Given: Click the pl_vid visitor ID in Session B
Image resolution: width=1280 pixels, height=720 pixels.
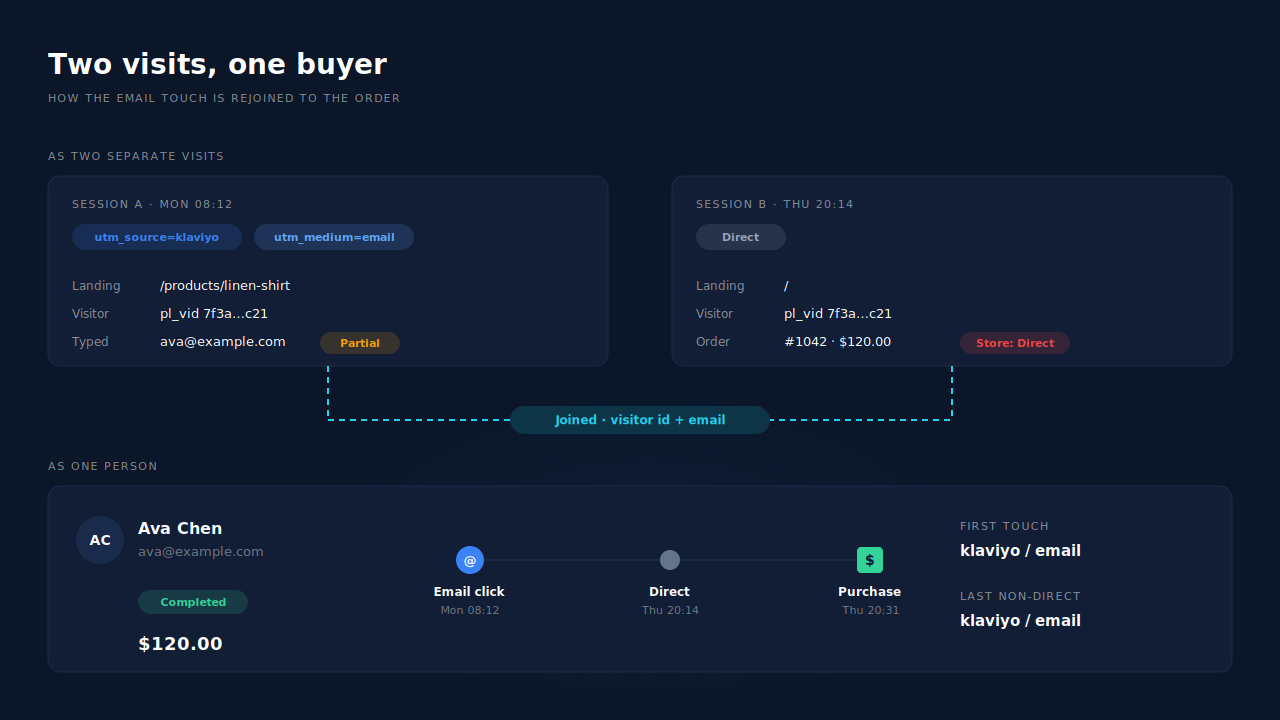Looking at the screenshot, I should [838, 314].
